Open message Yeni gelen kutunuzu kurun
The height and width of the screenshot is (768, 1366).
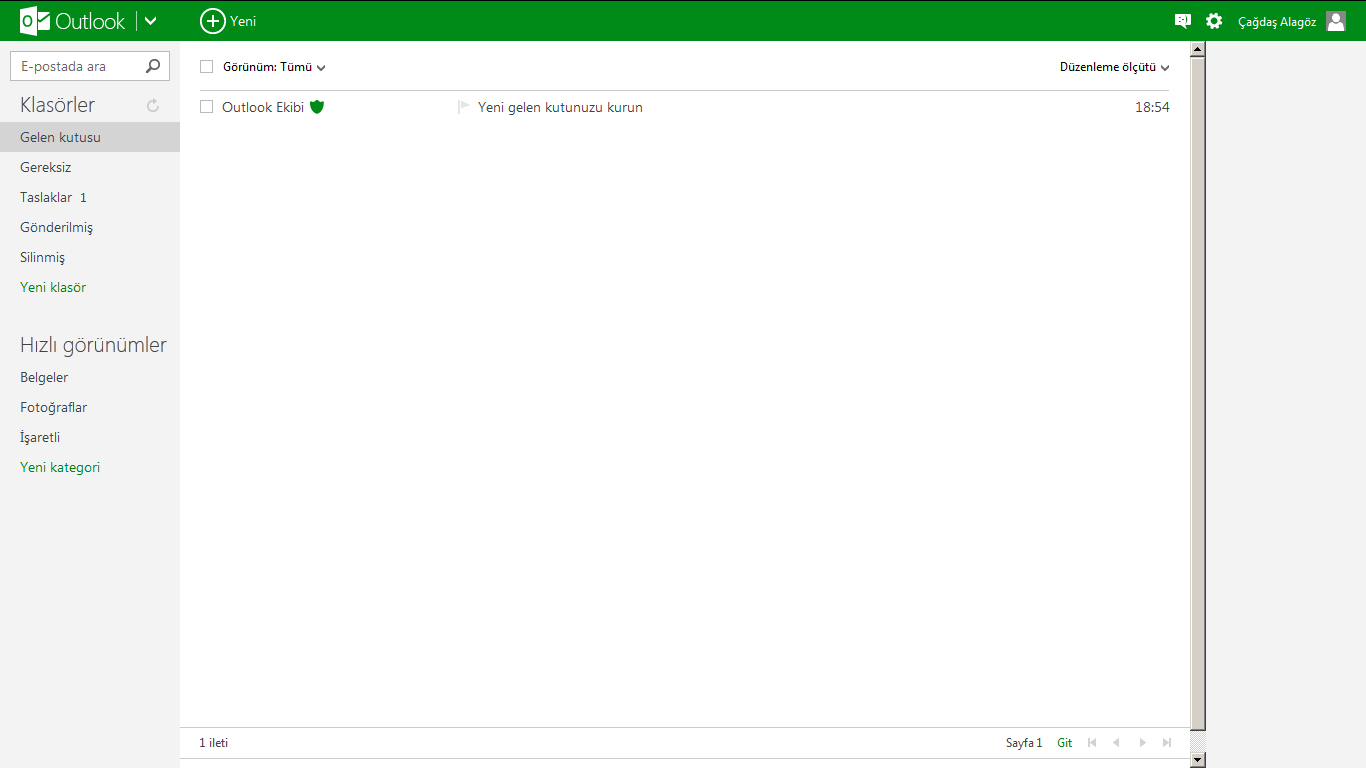coord(560,107)
